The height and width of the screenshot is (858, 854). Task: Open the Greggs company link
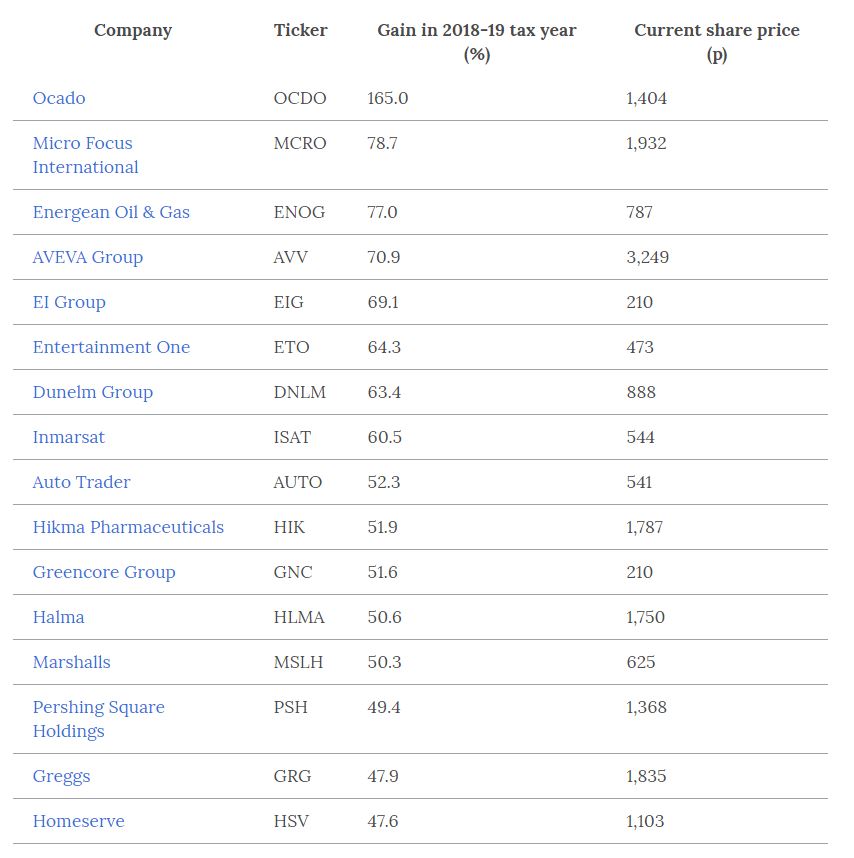(61, 777)
